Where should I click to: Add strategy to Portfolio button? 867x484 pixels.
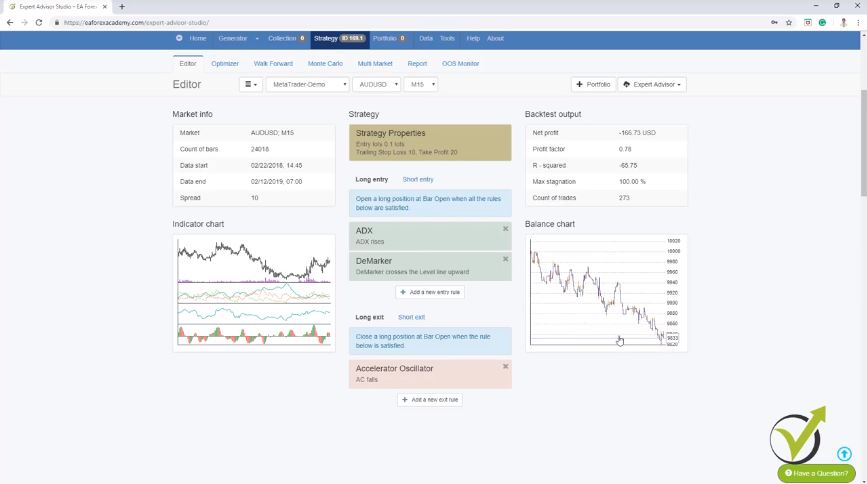click(593, 85)
